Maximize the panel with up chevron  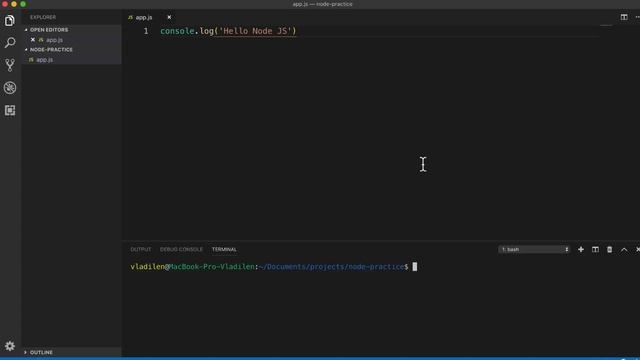(x=624, y=249)
